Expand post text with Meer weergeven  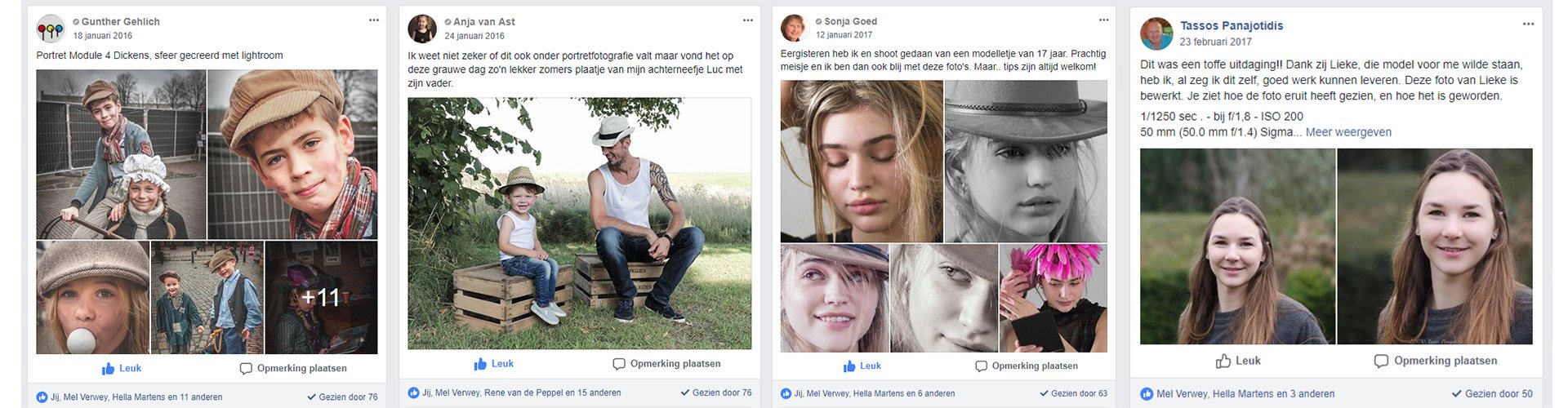[1348, 132]
